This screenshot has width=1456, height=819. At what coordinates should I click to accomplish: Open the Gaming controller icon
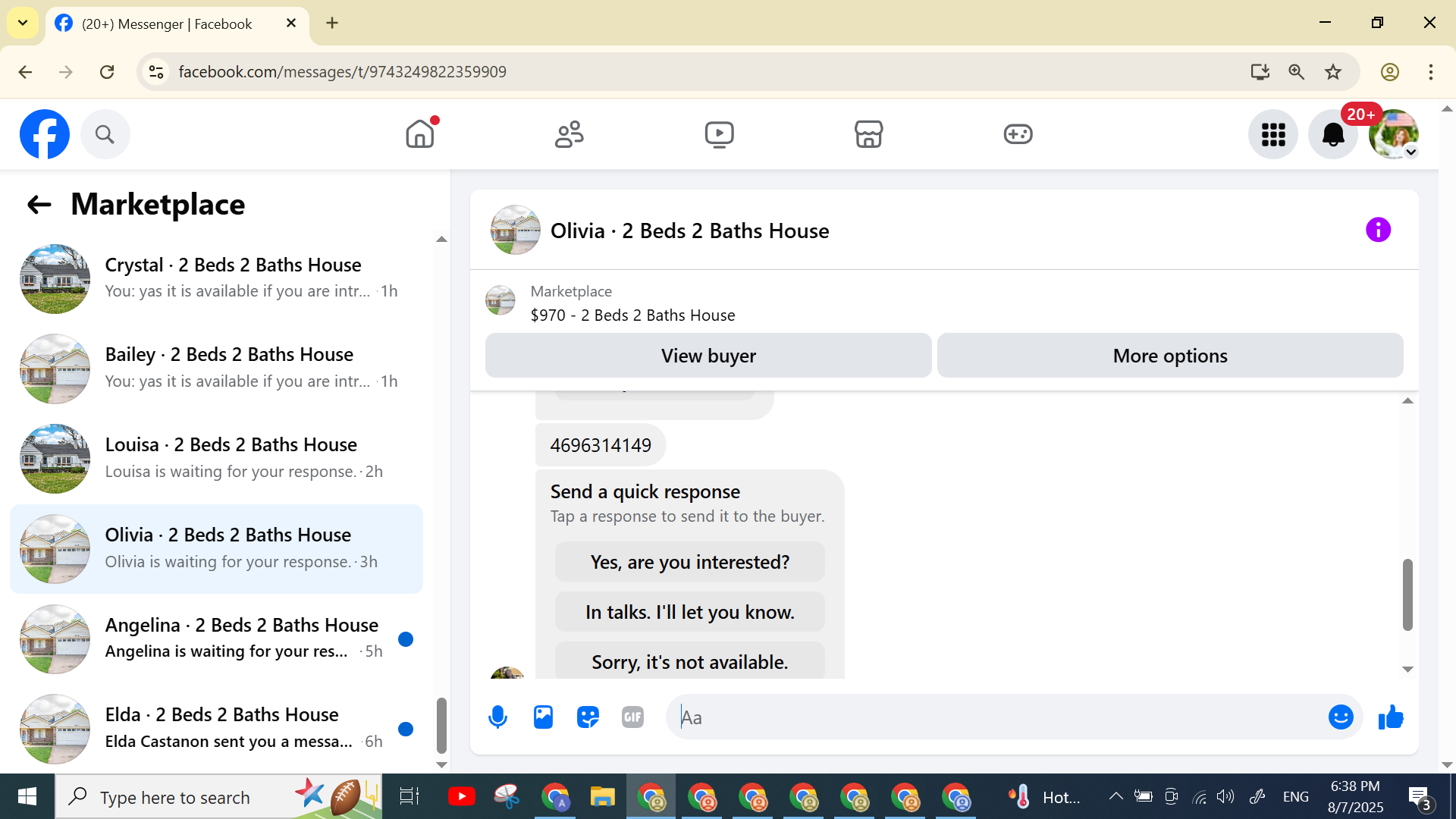tap(1018, 134)
